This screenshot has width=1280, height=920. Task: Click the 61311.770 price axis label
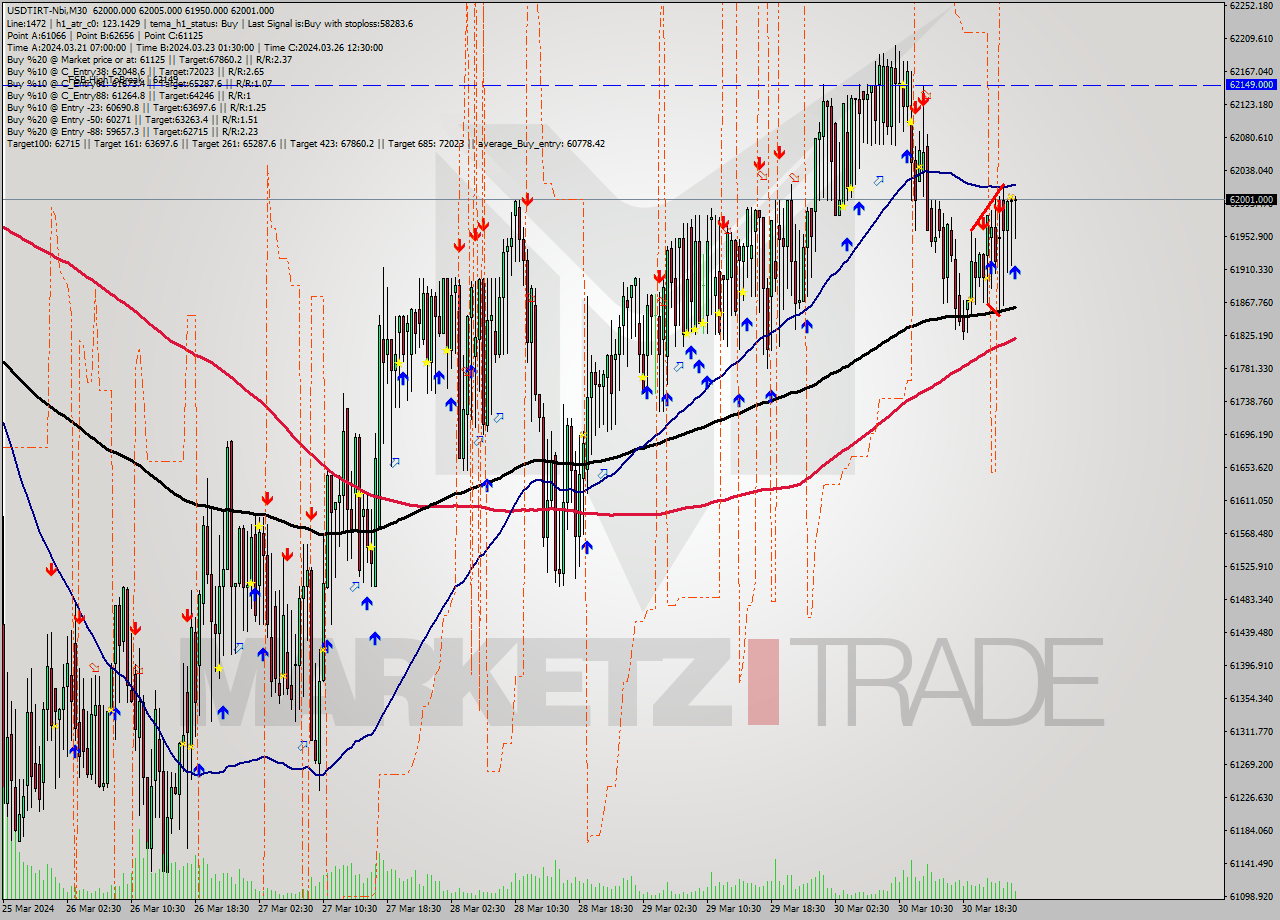tap(1251, 731)
